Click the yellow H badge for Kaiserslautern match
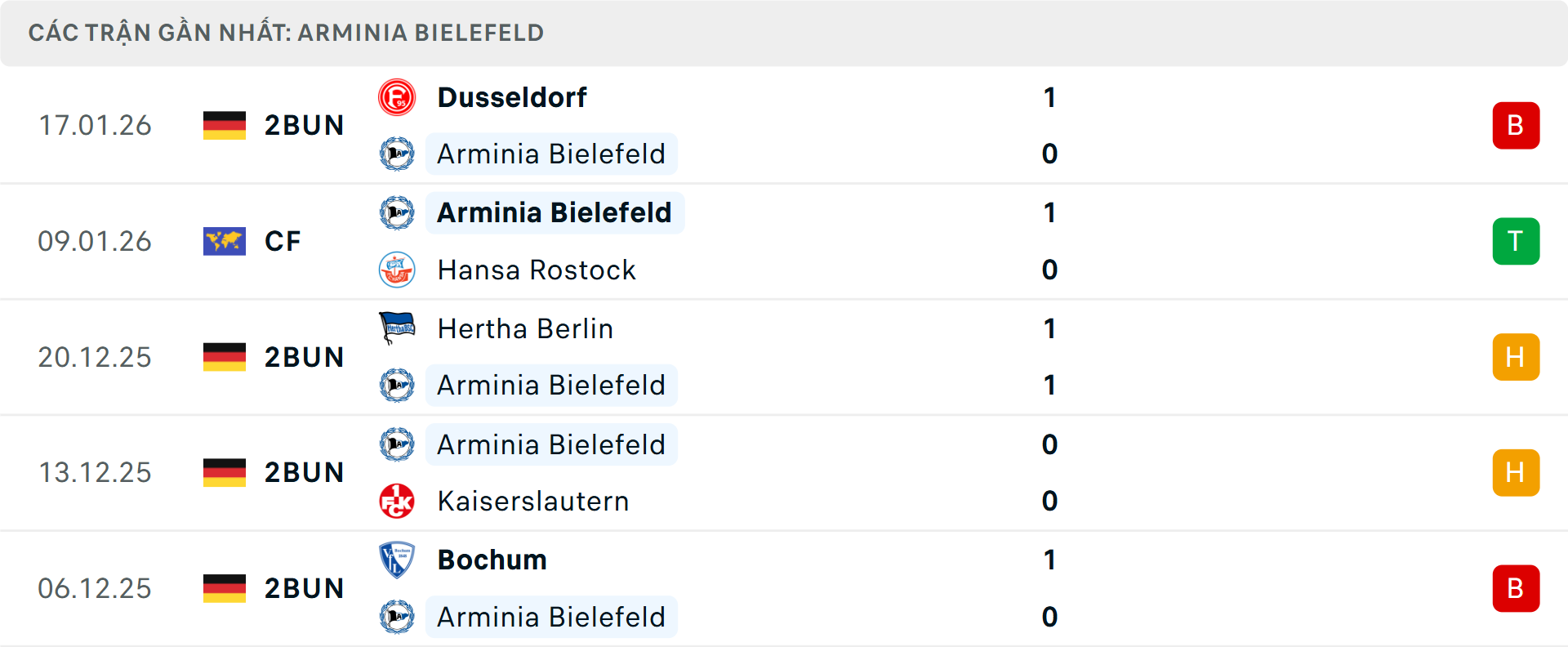Screen dimensions: 1568x647 pyautogui.click(x=1517, y=472)
